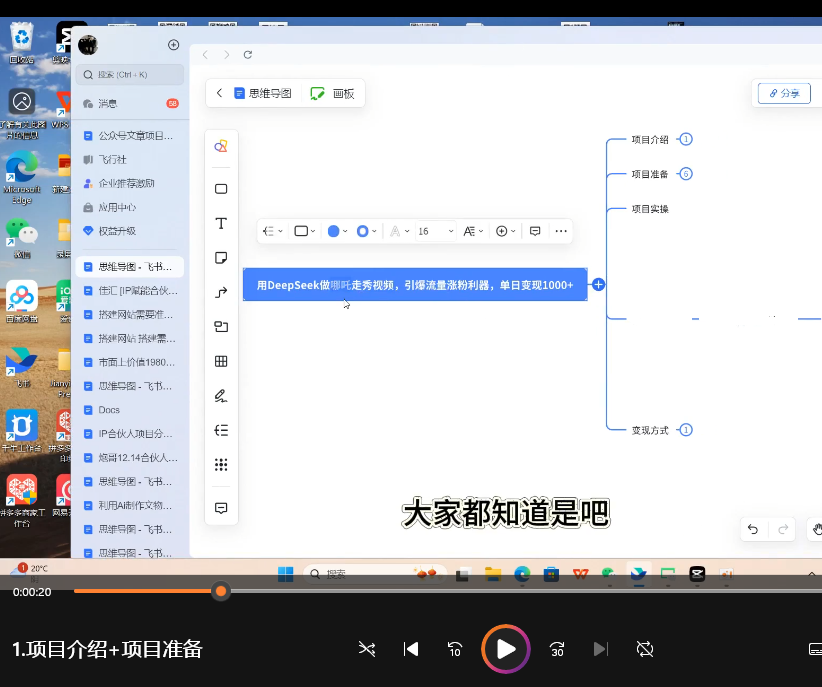822x687 pixels.
Task: Refresh the page with reload icon
Action: click(x=248, y=55)
